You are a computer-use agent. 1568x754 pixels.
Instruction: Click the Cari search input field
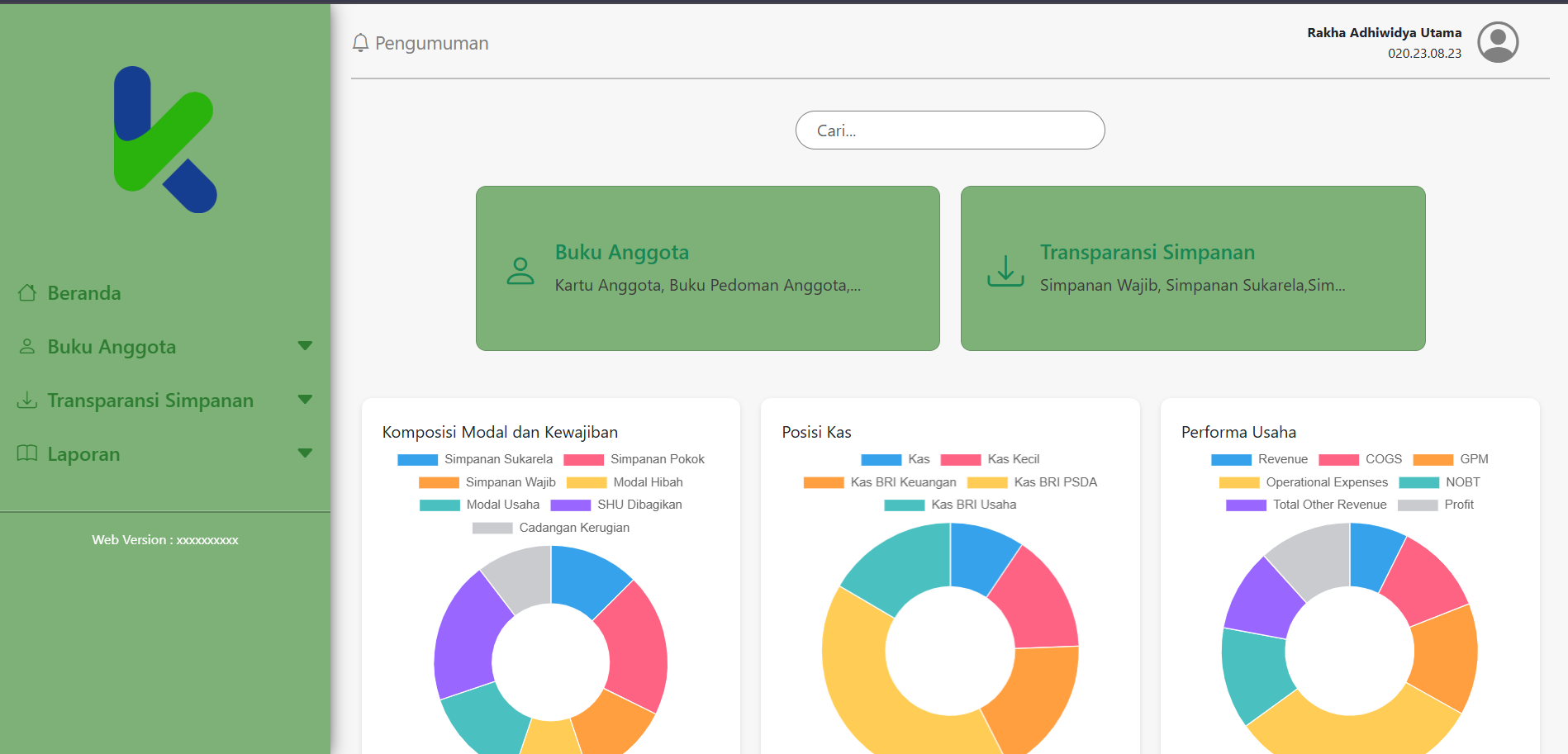point(949,130)
